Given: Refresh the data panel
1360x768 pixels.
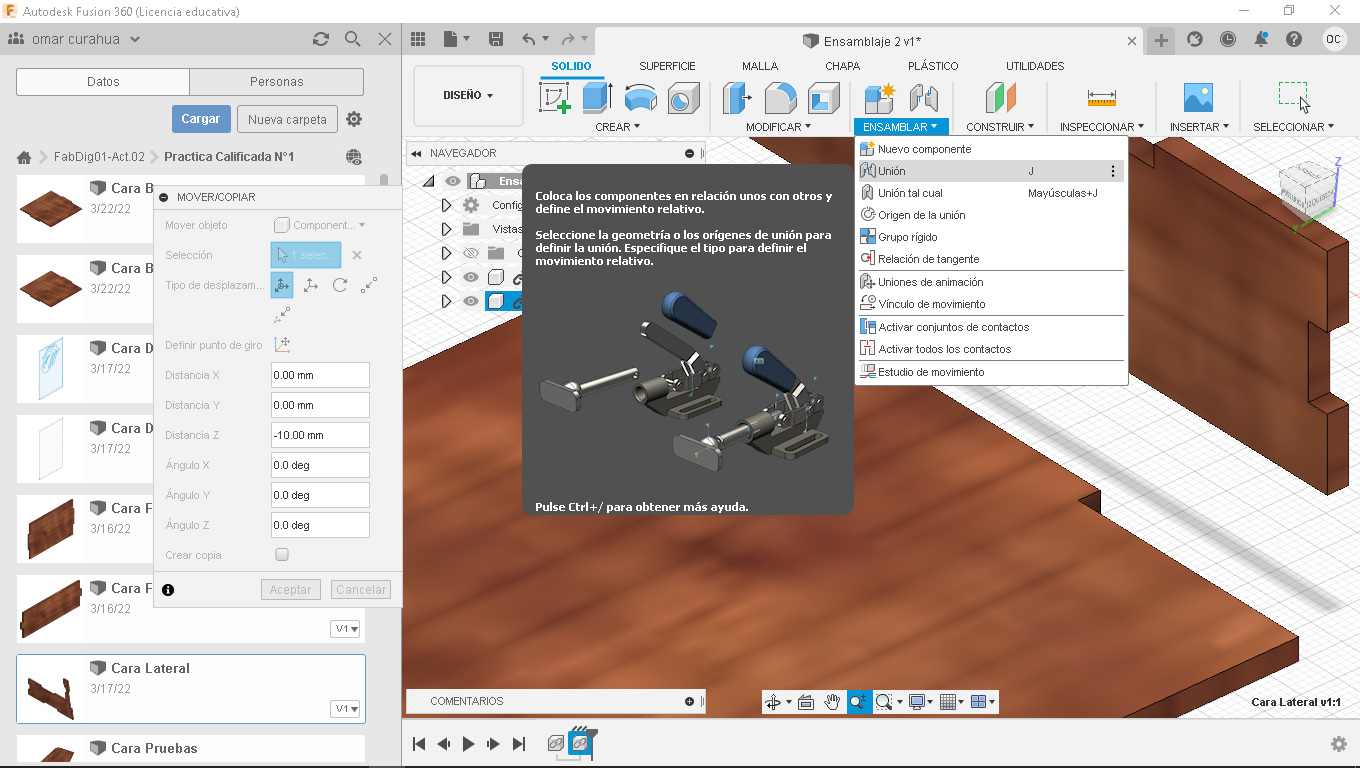Looking at the screenshot, I should pyautogui.click(x=321, y=39).
